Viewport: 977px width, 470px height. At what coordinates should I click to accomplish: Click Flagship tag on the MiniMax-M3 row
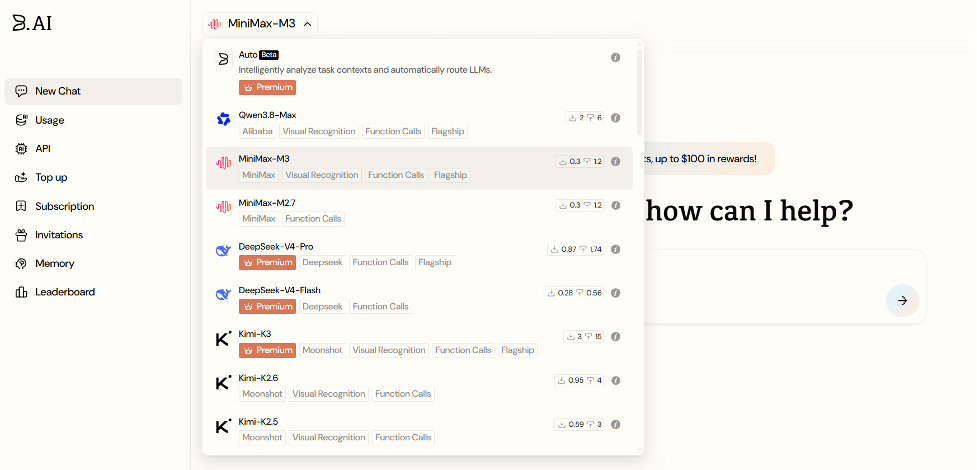coord(450,175)
